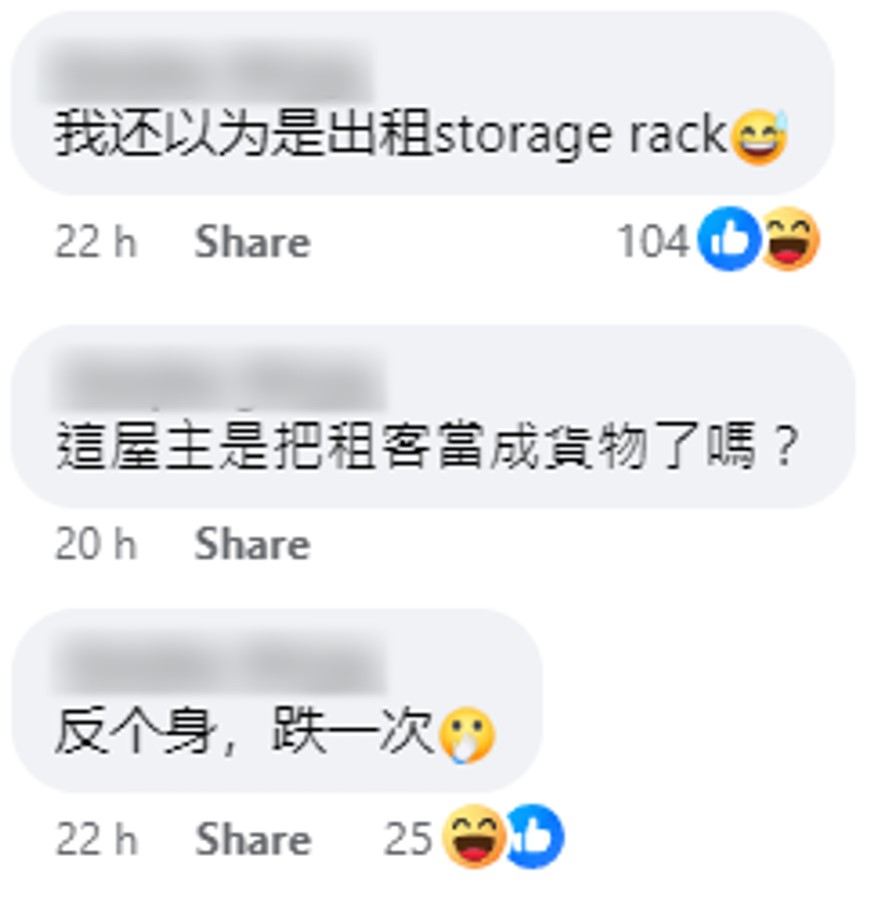881x909 pixels.
Task: Share the 反个身,跌一次 comment
Action: 253,839
